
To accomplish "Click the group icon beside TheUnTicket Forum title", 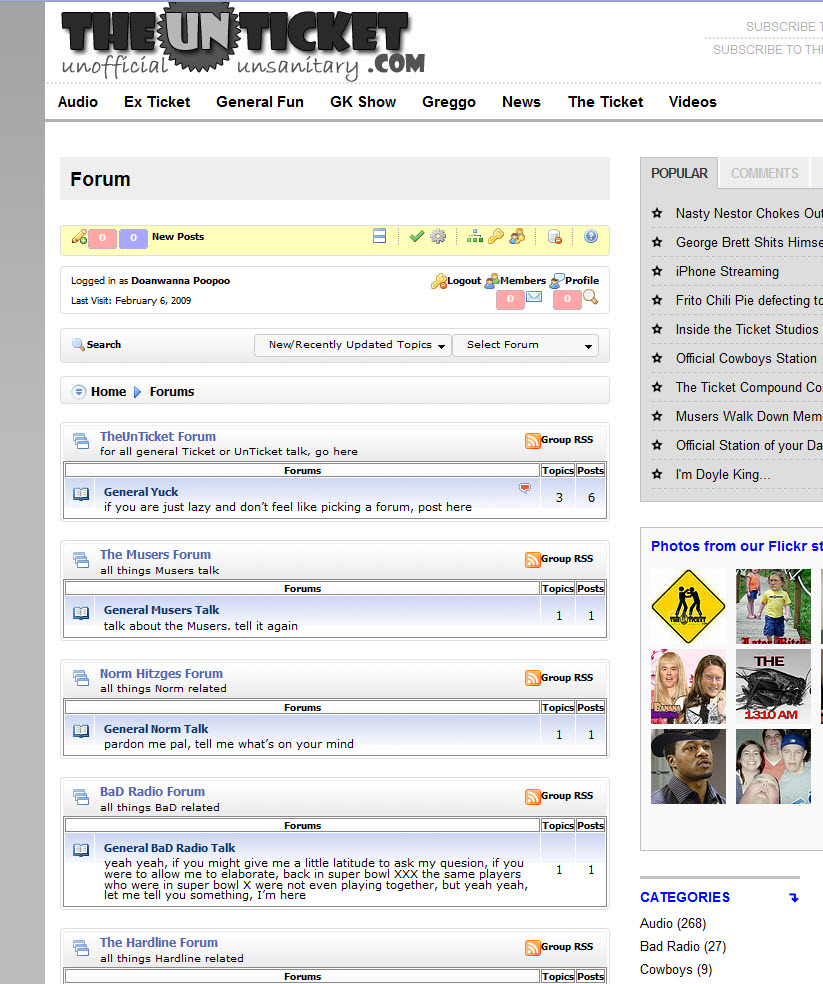I will (x=81, y=441).
